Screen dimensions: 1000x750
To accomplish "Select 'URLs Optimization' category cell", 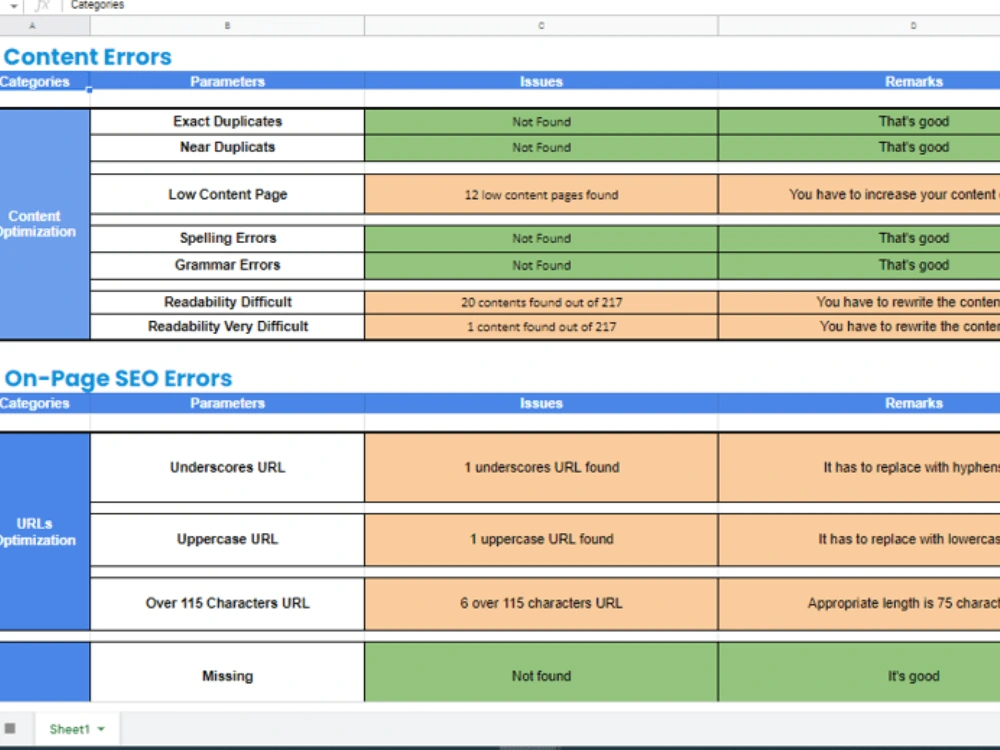I will coord(44,532).
